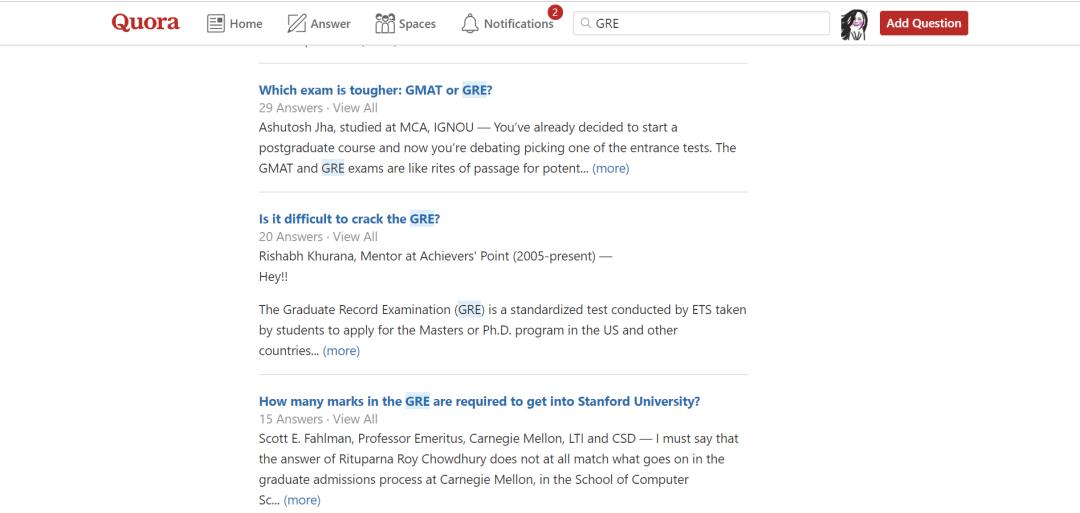The width and height of the screenshot is (1080, 513).
Task: Open the profile avatar menu
Action: (x=853, y=24)
